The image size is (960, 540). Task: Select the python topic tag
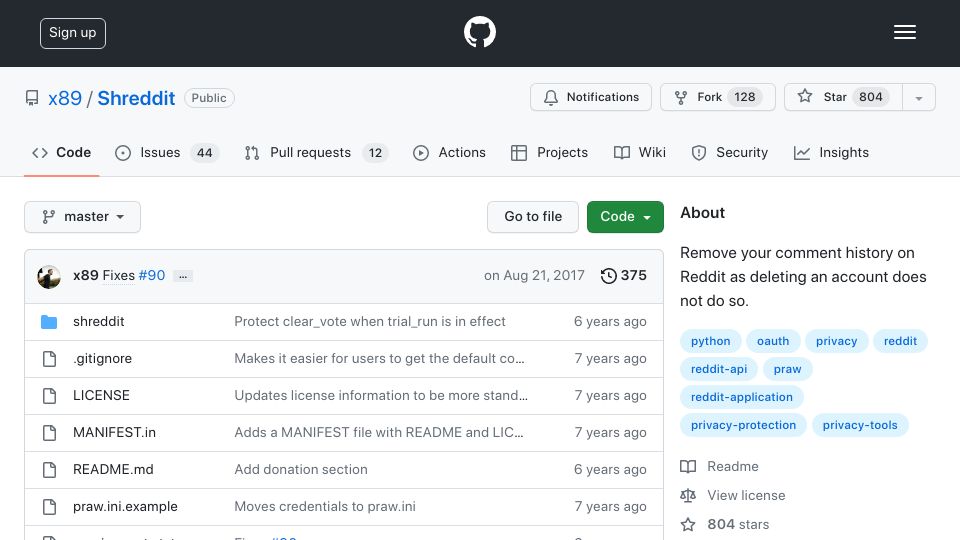(710, 341)
